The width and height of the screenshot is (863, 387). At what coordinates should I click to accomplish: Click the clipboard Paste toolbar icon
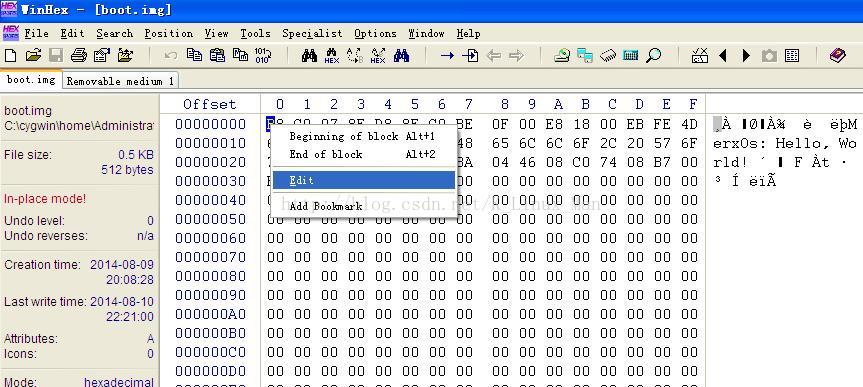(217, 56)
